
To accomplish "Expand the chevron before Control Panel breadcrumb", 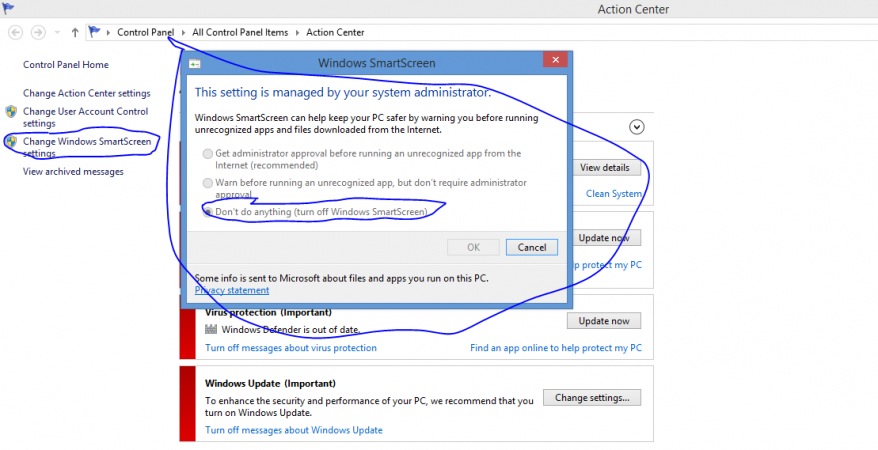I will click(x=108, y=32).
